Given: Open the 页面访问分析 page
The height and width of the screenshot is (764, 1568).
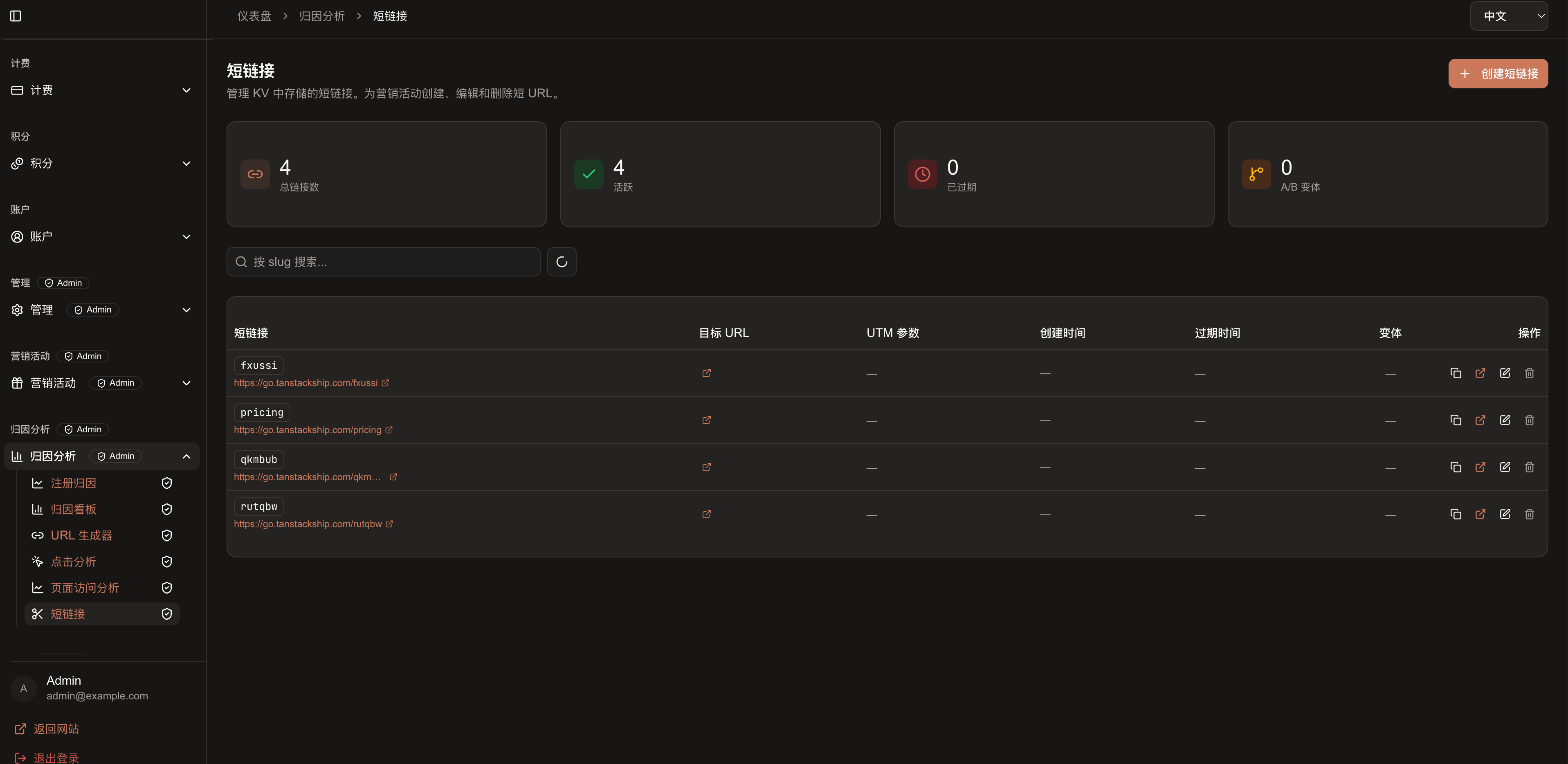Looking at the screenshot, I should coord(102,587).
